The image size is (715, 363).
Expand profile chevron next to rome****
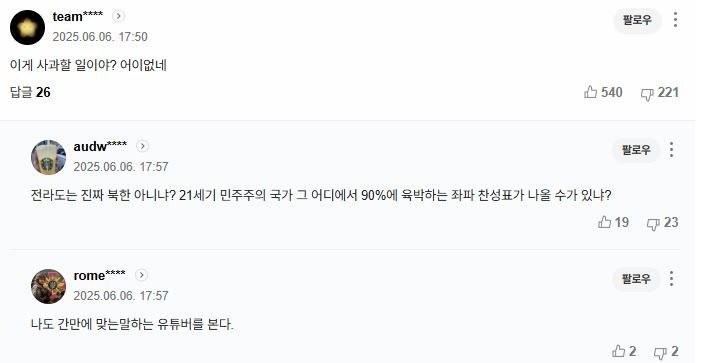point(141,275)
